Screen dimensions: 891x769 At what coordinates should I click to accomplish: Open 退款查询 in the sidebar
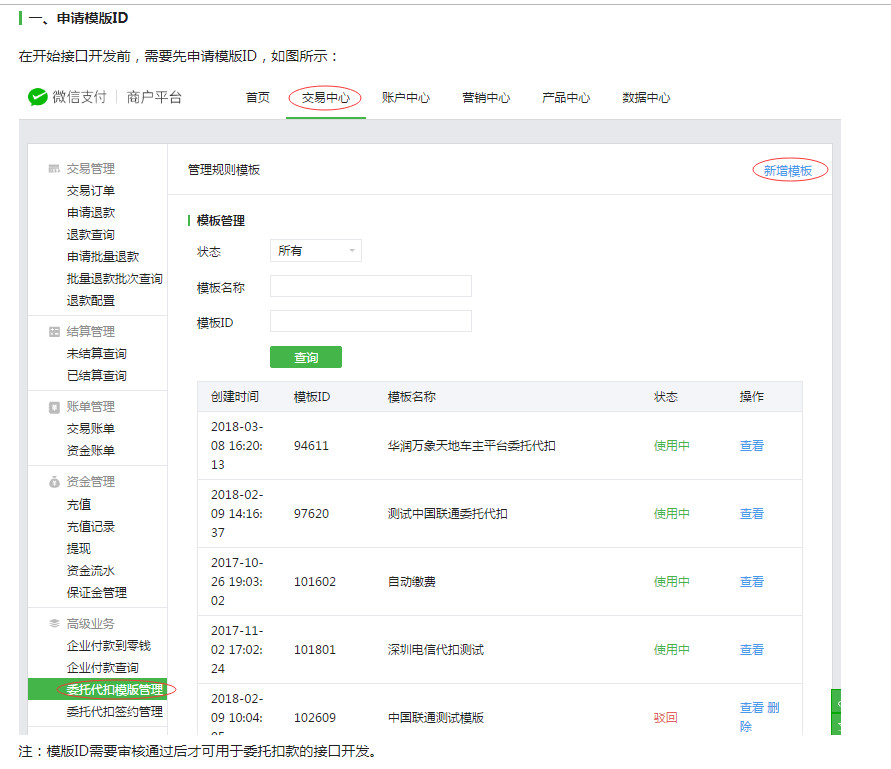point(91,235)
